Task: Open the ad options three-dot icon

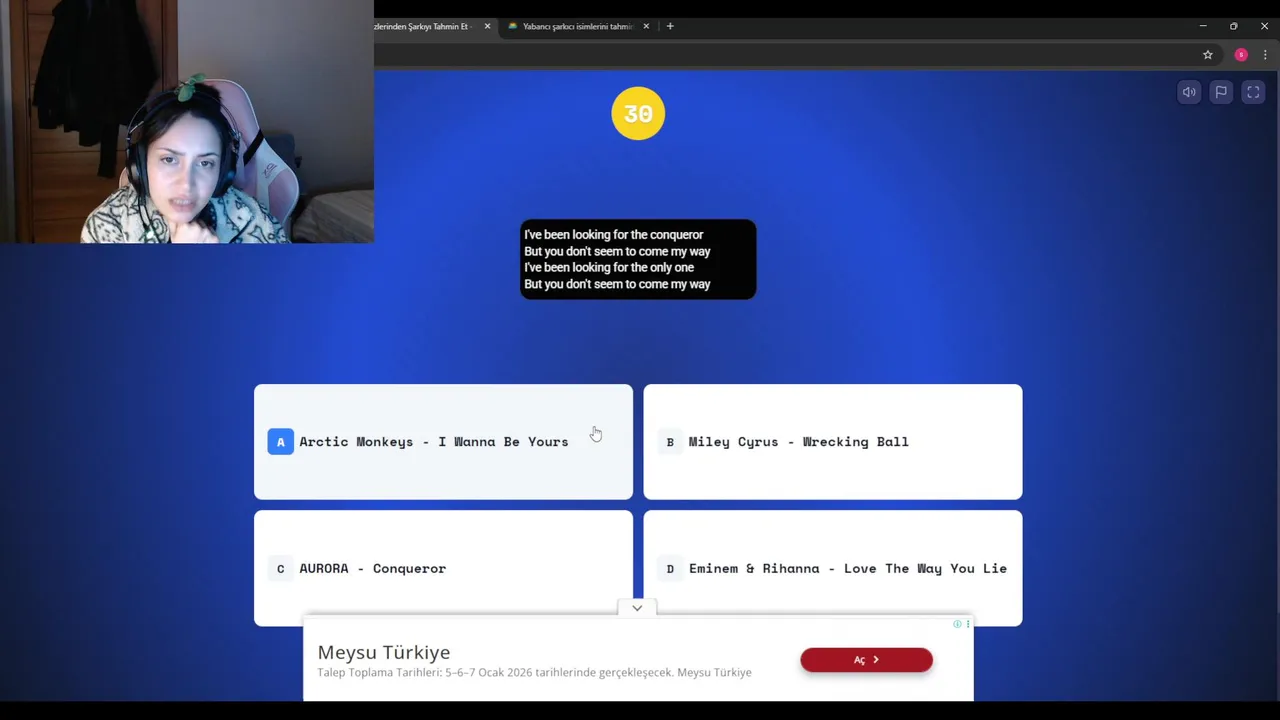Action: [x=968, y=624]
